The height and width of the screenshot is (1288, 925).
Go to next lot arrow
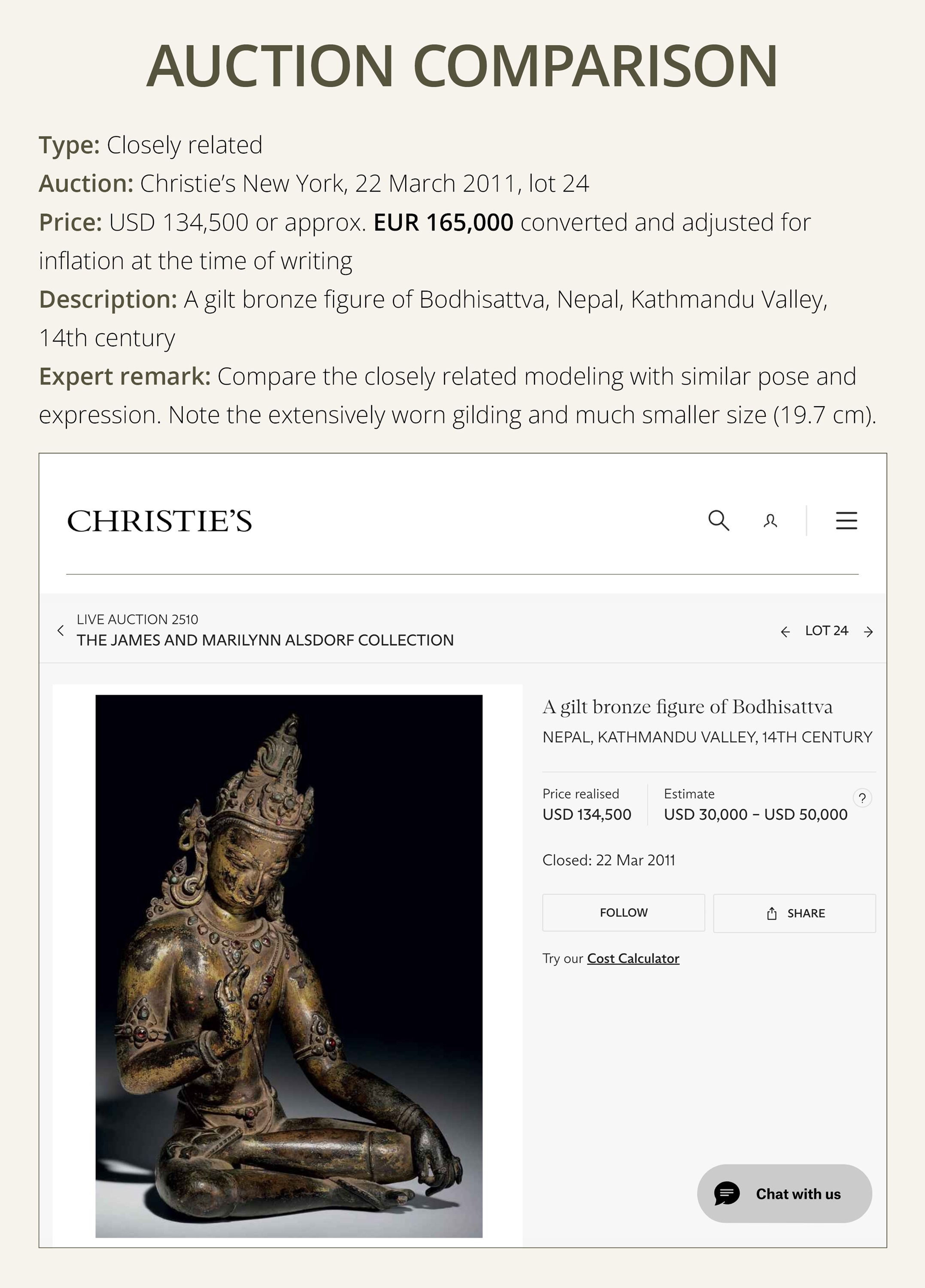pos(868,632)
